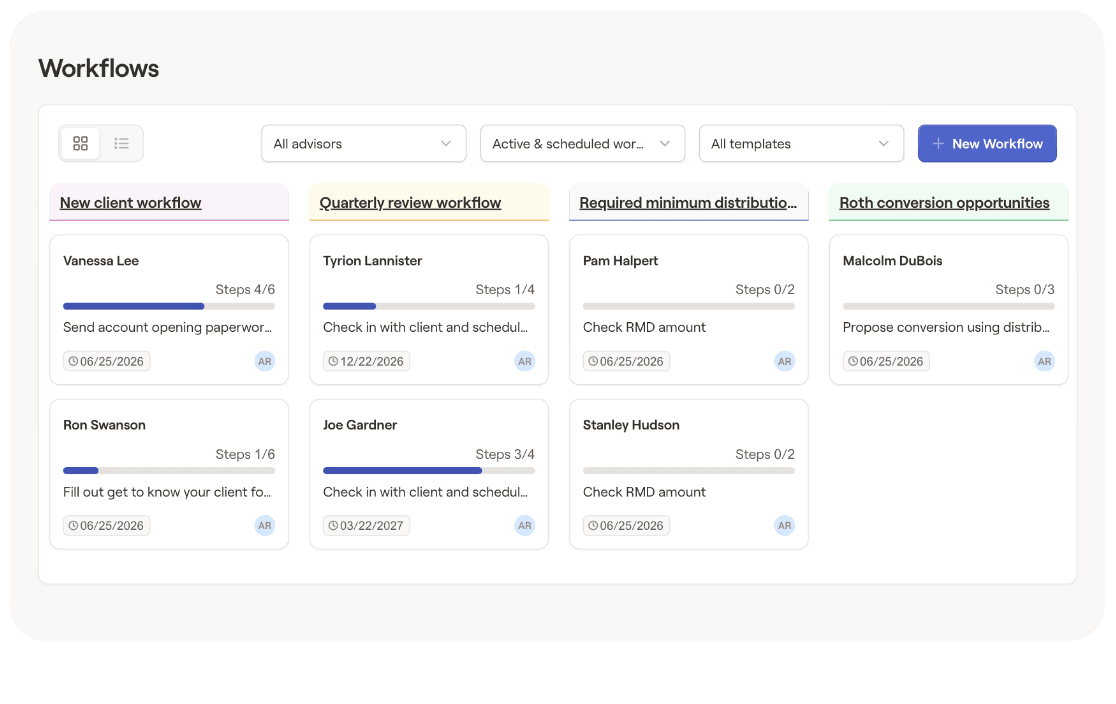Click 'Check RMD amount' on Pam Halpert card
Screen dimensions: 1116x704
(x=644, y=327)
